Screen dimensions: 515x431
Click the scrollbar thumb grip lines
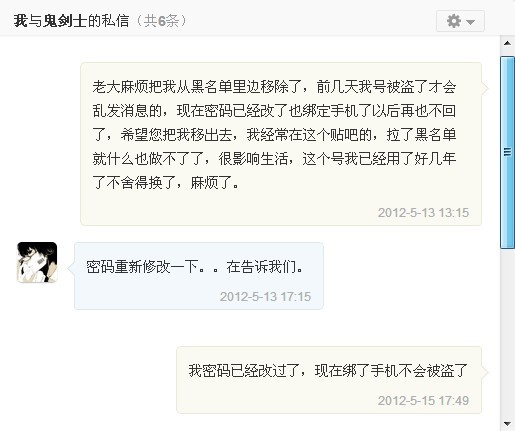click(507, 152)
